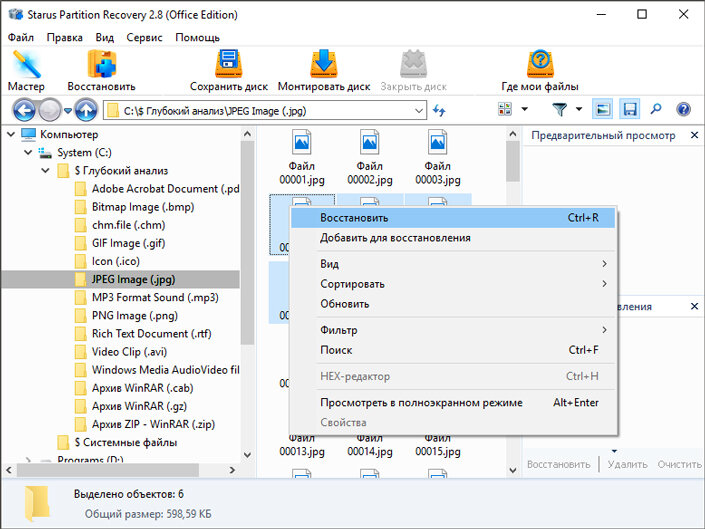
Task: Open the Вид menu in menu bar
Action: pos(104,38)
